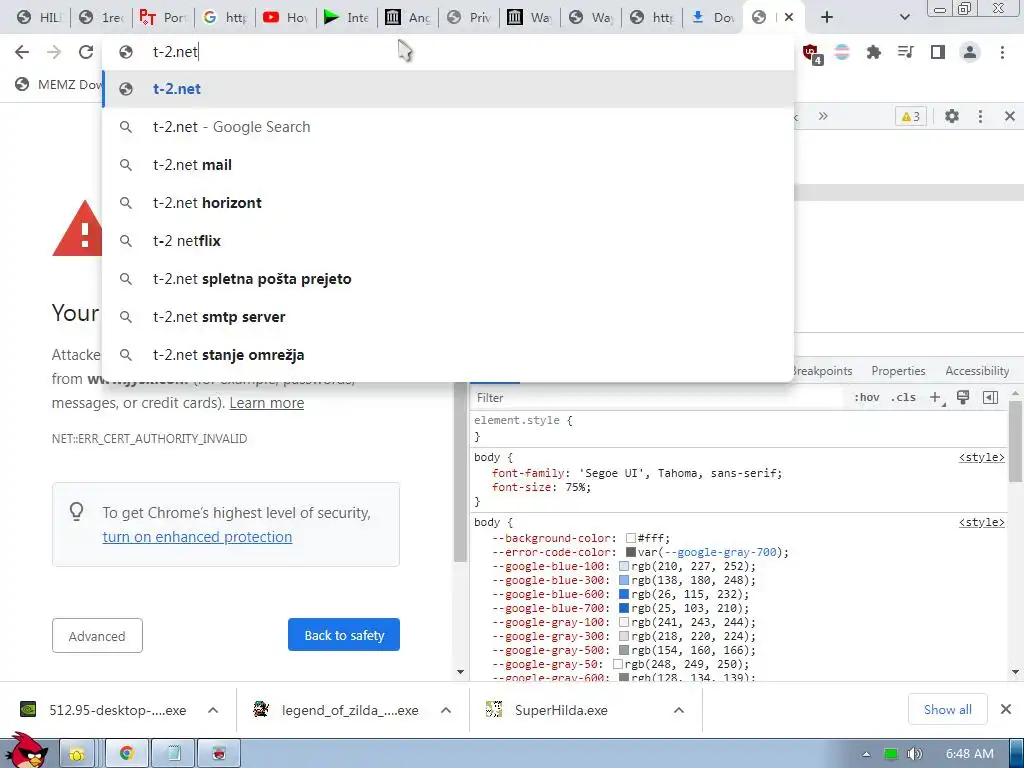Close the downloads bar
Screen dimensions: 1024x768
coord(1006,709)
